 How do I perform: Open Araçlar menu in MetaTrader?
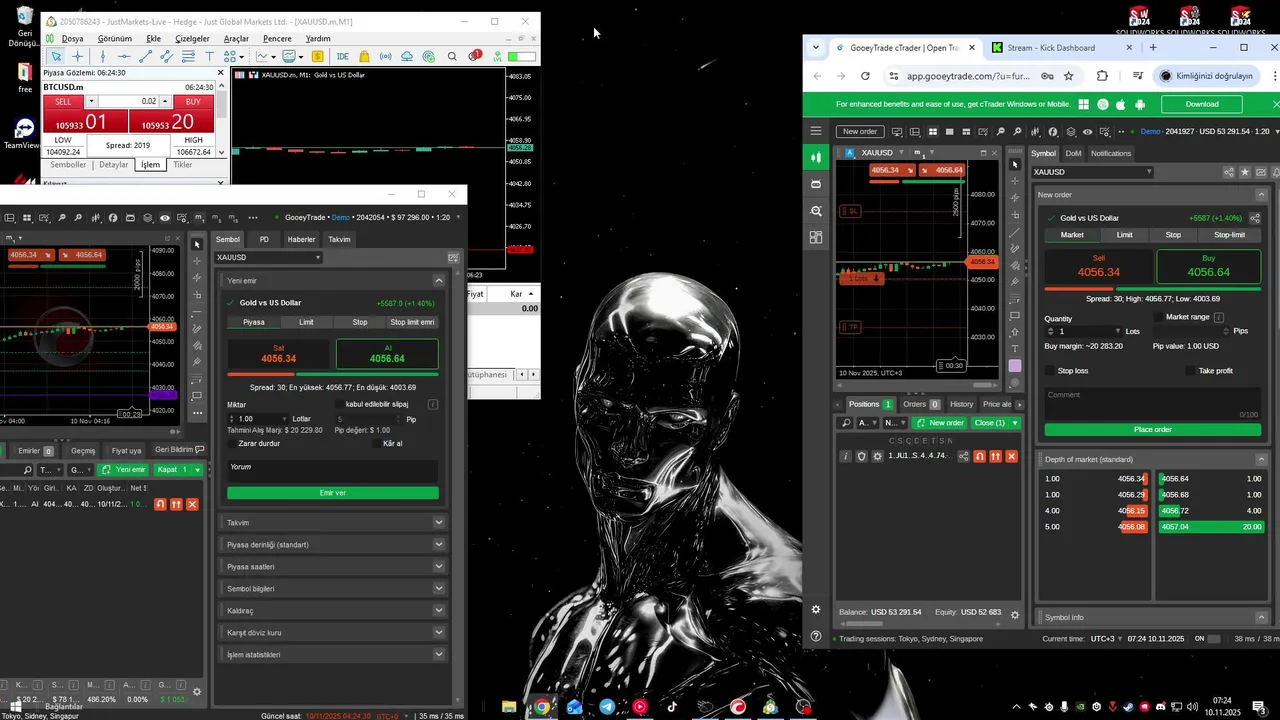[x=236, y=39]
